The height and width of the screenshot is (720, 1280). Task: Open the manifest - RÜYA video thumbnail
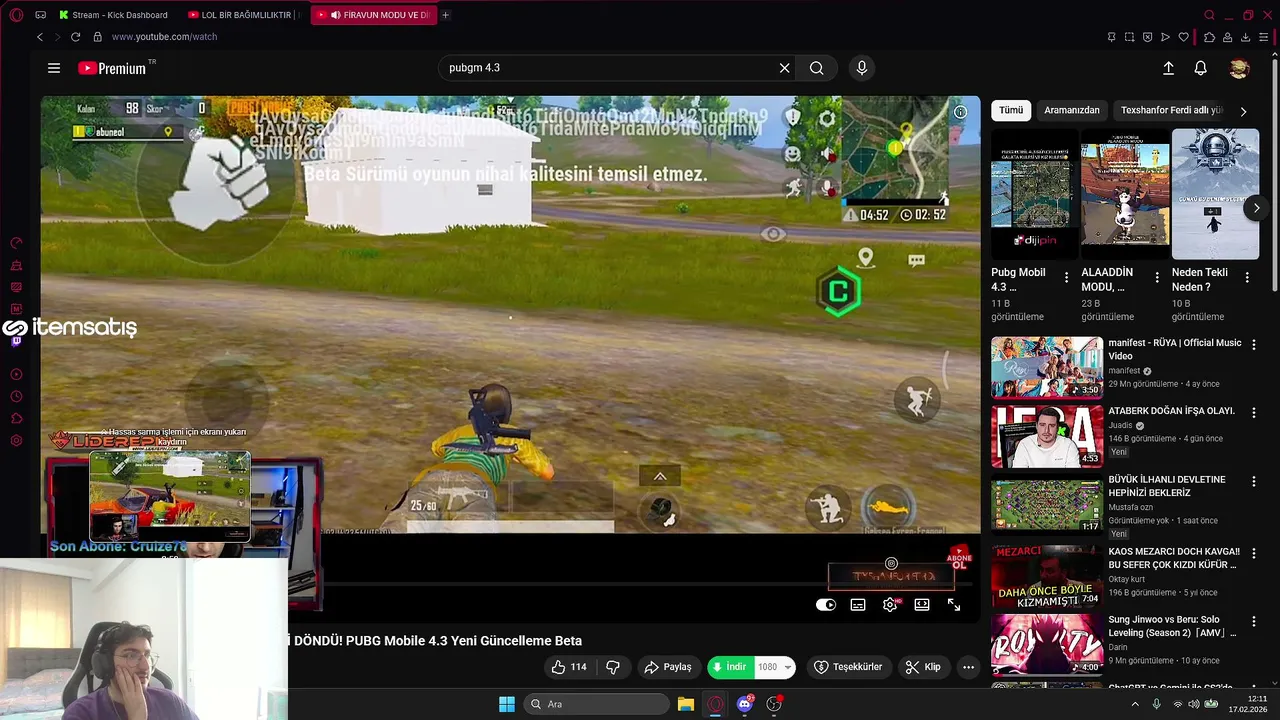tap(1047, 367)
